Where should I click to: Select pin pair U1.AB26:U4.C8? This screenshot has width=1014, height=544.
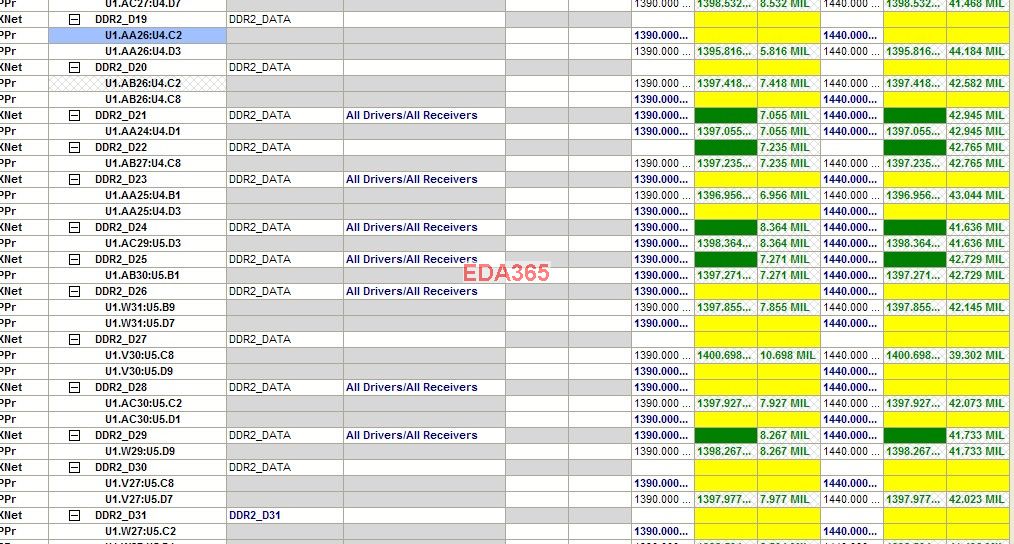coord(143,99)
